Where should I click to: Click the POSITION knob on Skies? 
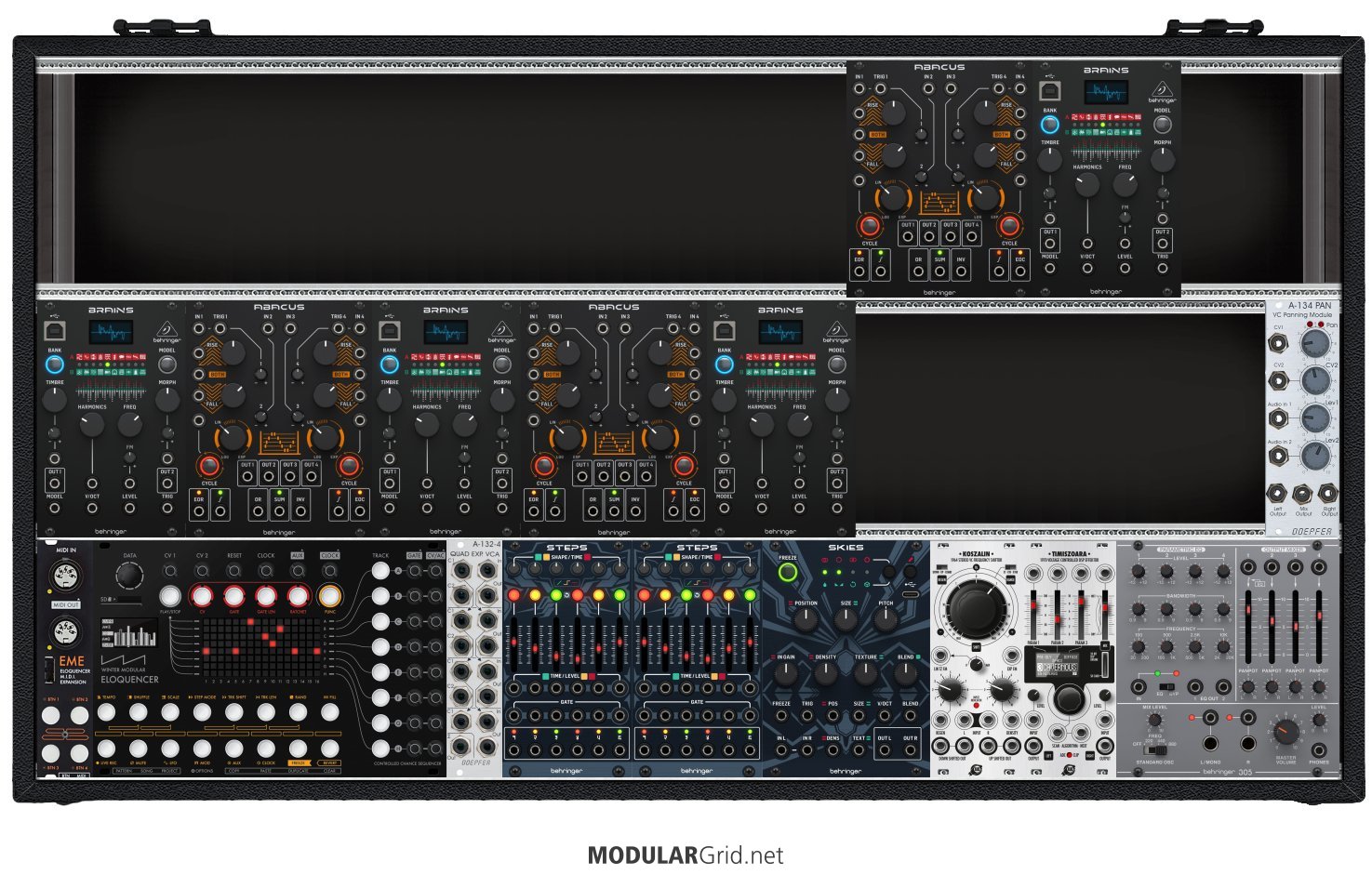806,620
